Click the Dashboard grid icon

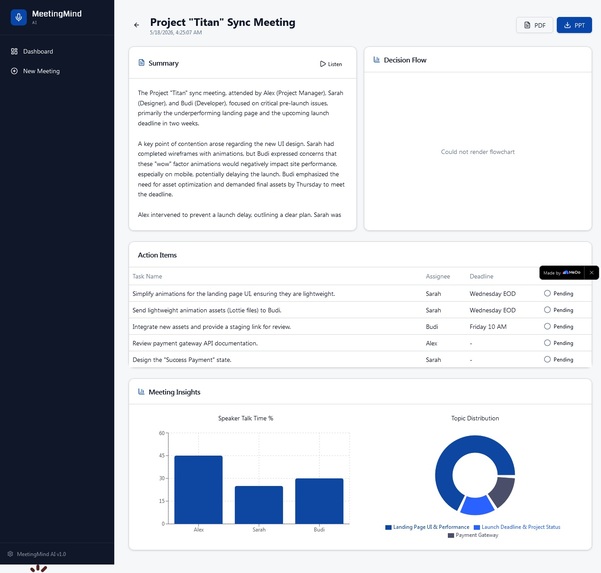[x=14, y=51]
